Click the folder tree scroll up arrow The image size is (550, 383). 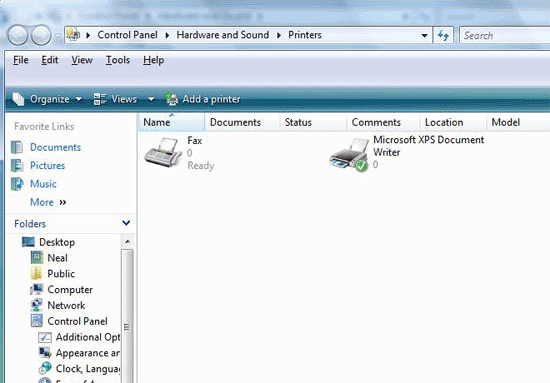point(127,242)
